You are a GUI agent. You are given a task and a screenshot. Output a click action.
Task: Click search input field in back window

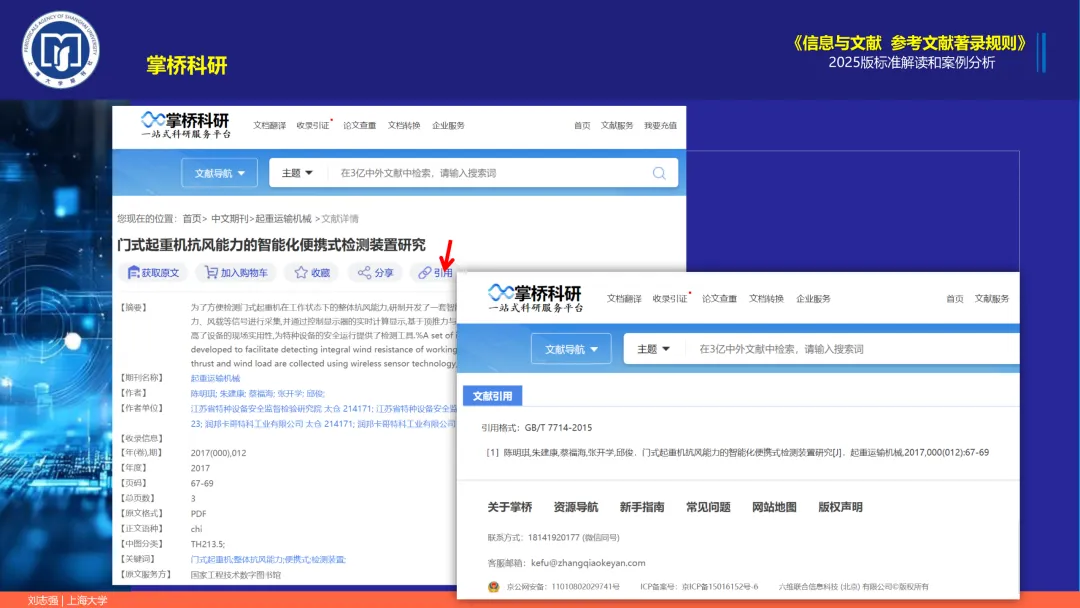(x=489, y=173)
